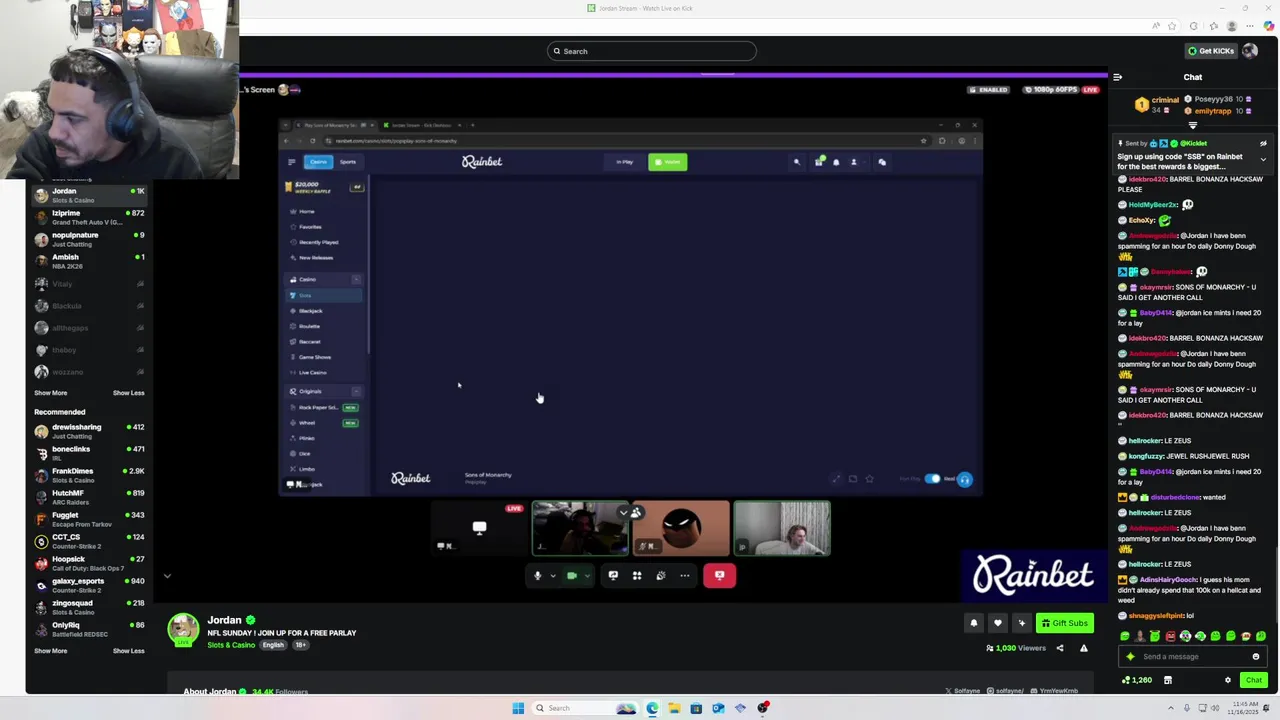
Task: Select the cartoon avatar participant tile
Action: click(681, 528)
